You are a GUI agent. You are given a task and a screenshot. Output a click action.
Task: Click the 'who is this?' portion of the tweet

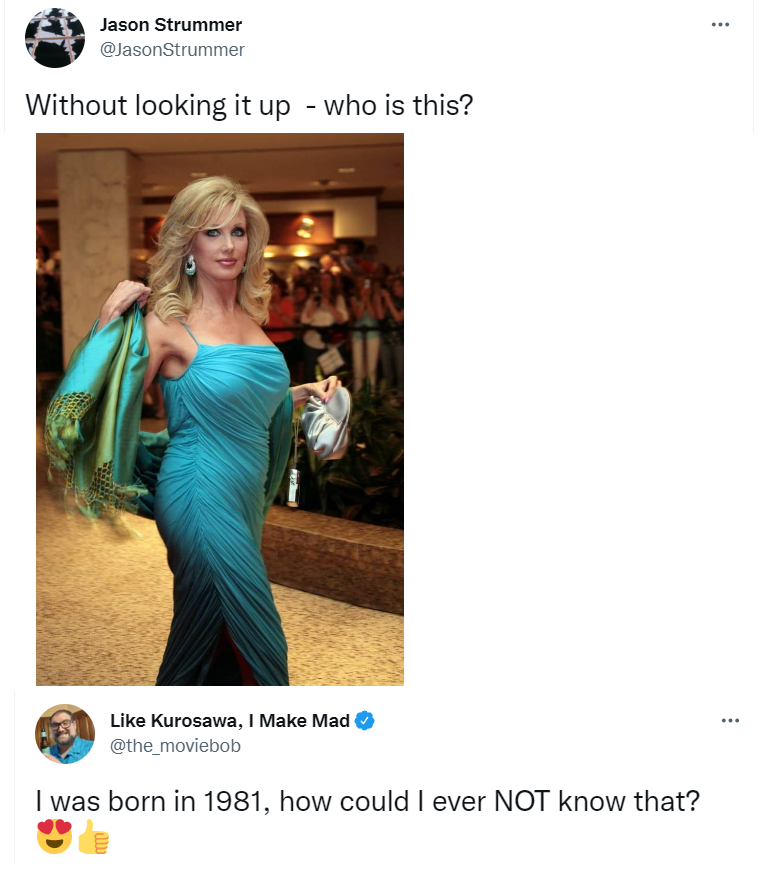pyautogui.click(x=398, y=105)
